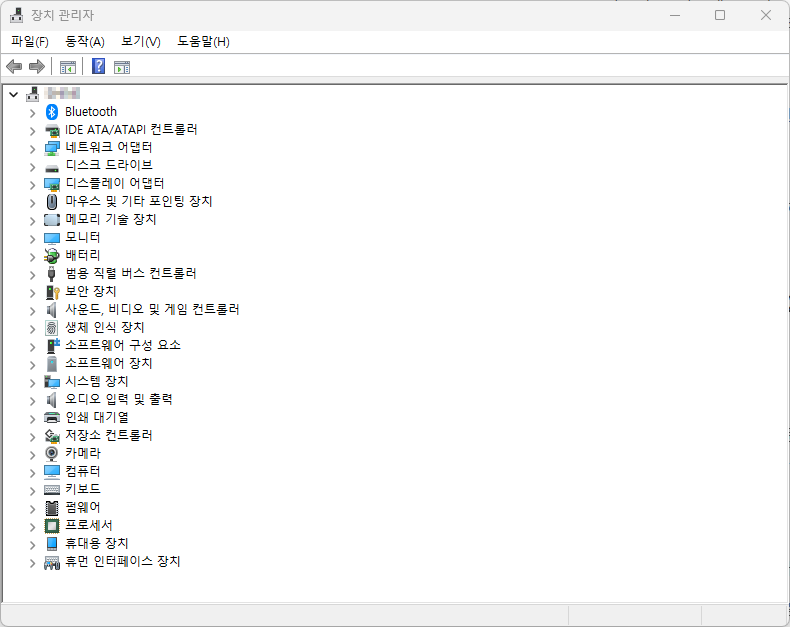
Task: Expand the 사운드, 비디오 및 게임 컨트롤러 category
Action: coord(32,310)
